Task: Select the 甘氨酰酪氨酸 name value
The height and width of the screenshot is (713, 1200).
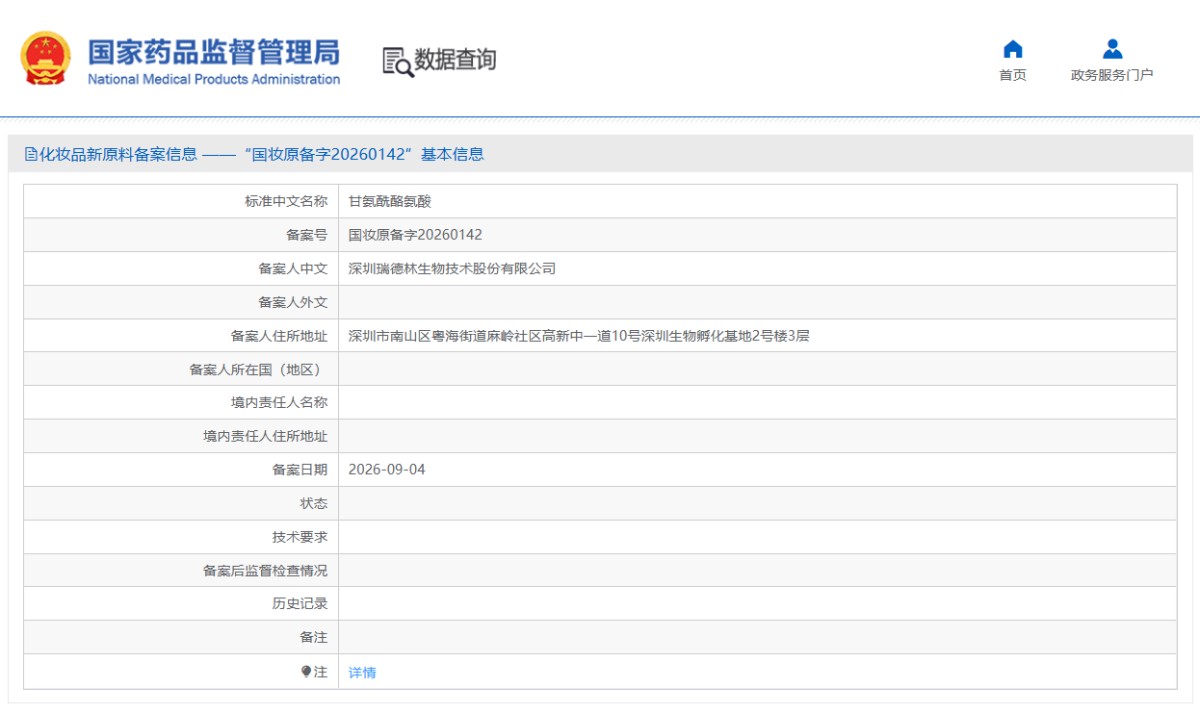Action: tap(390, 201)
